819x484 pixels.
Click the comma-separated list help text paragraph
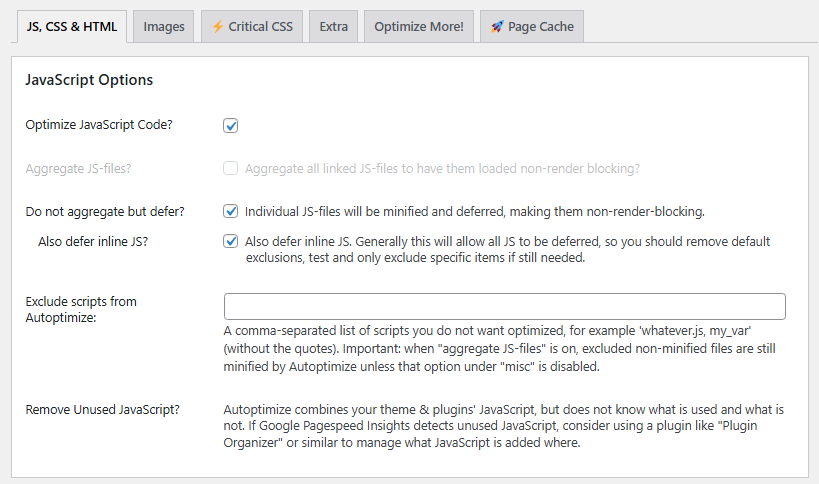500,349
